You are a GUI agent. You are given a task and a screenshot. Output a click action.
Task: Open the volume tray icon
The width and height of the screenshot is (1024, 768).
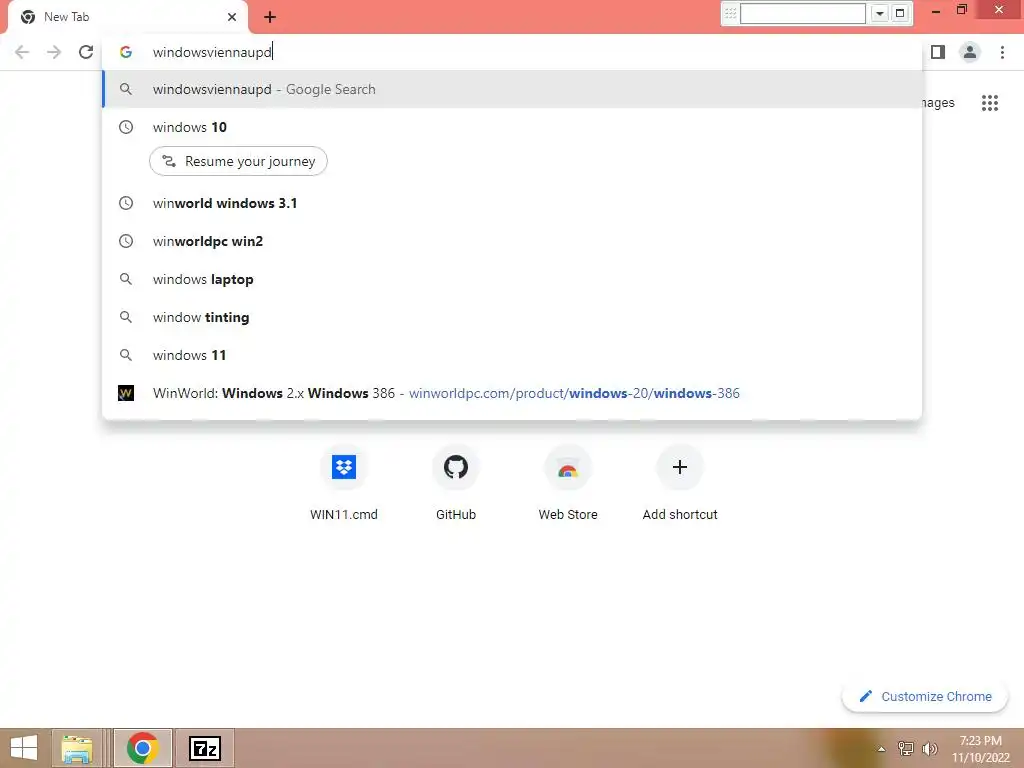[x=929, y=748]
